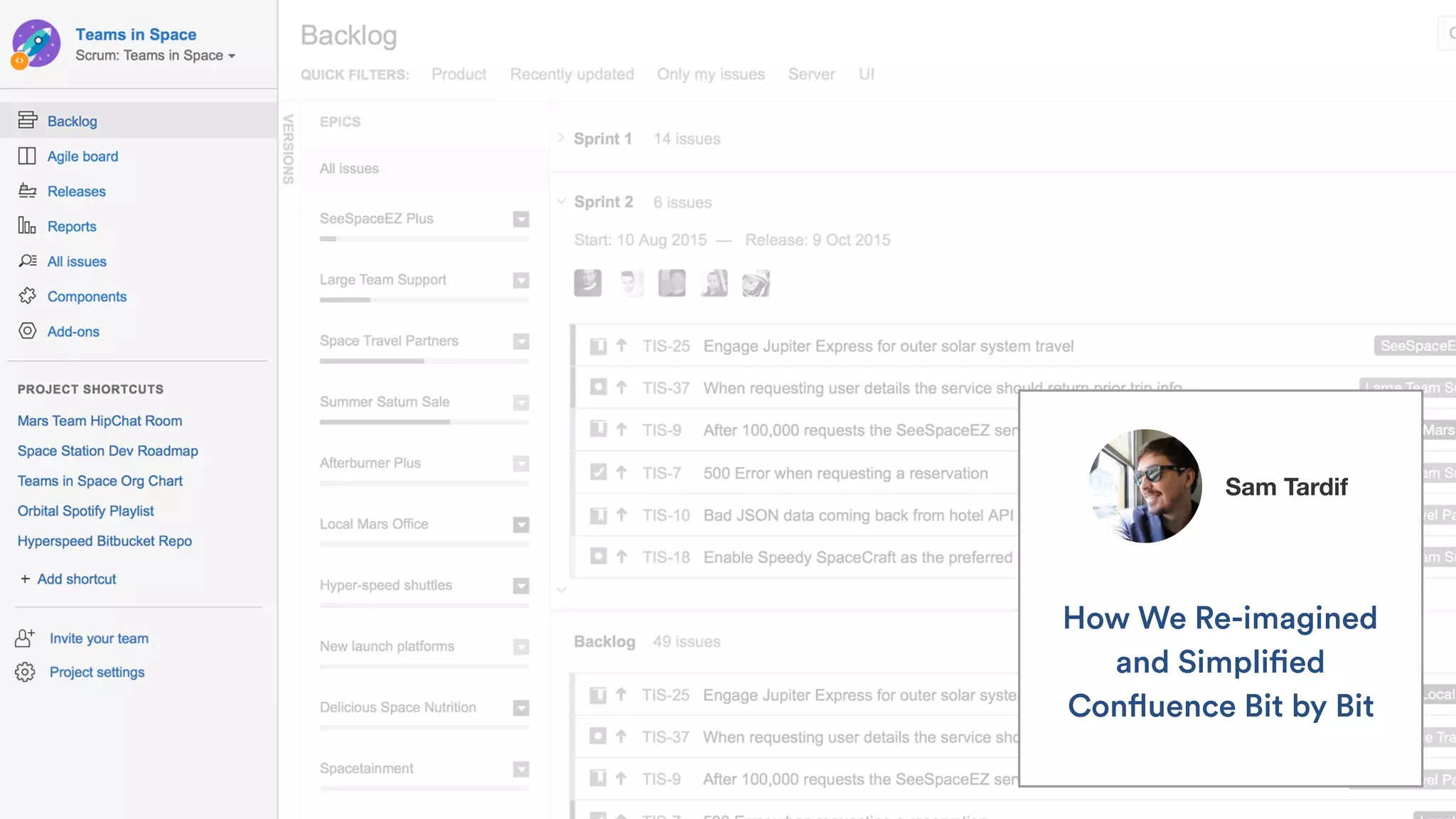Open Reports from the sidebar
The width and height of the screenshot is (1456, 819).
click(x=72, y=226)
